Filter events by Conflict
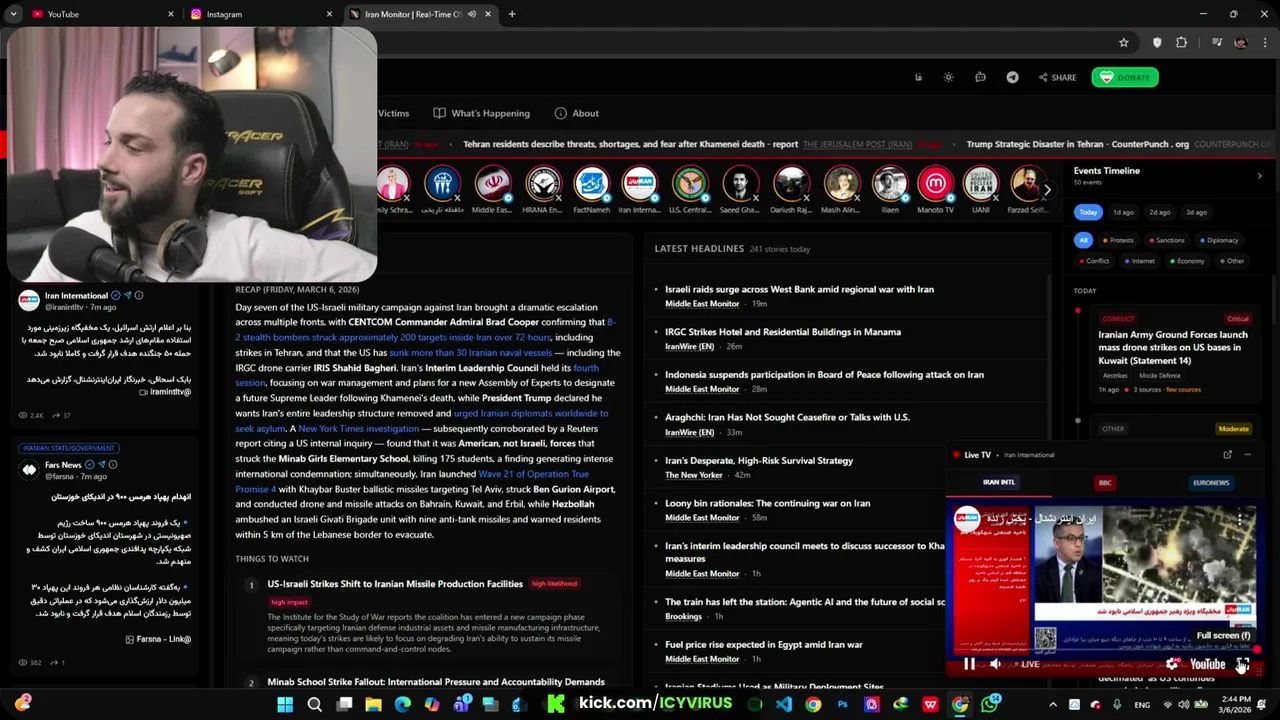Screen dimensions: 1280x720 point(1094,261)
